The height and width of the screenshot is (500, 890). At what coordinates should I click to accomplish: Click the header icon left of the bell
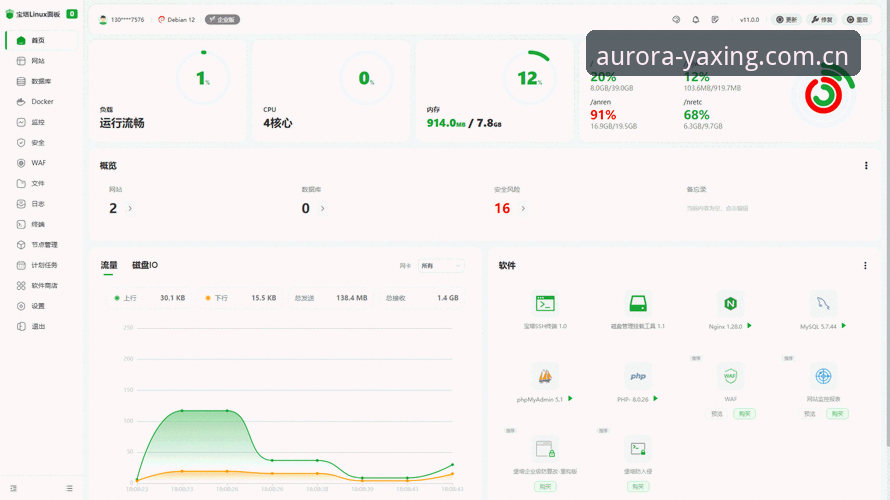(x=676, y=19)
